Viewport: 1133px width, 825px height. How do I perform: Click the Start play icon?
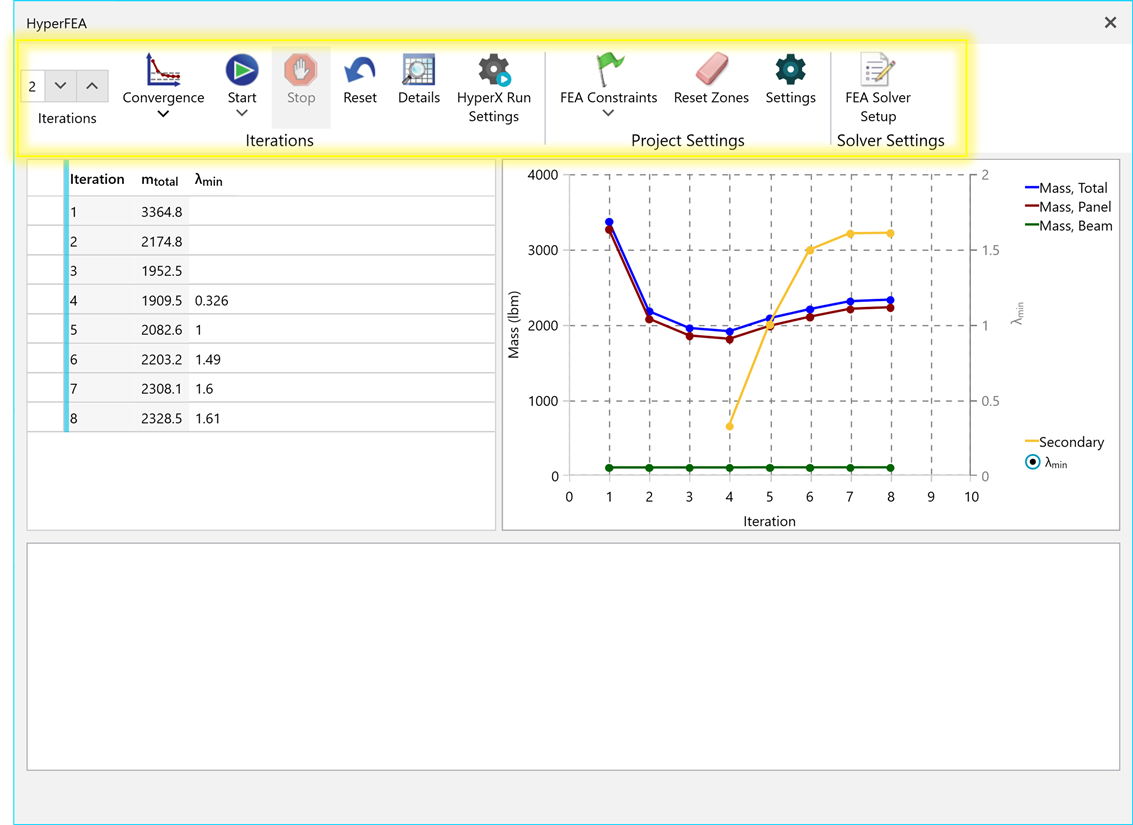coord(242,70)
